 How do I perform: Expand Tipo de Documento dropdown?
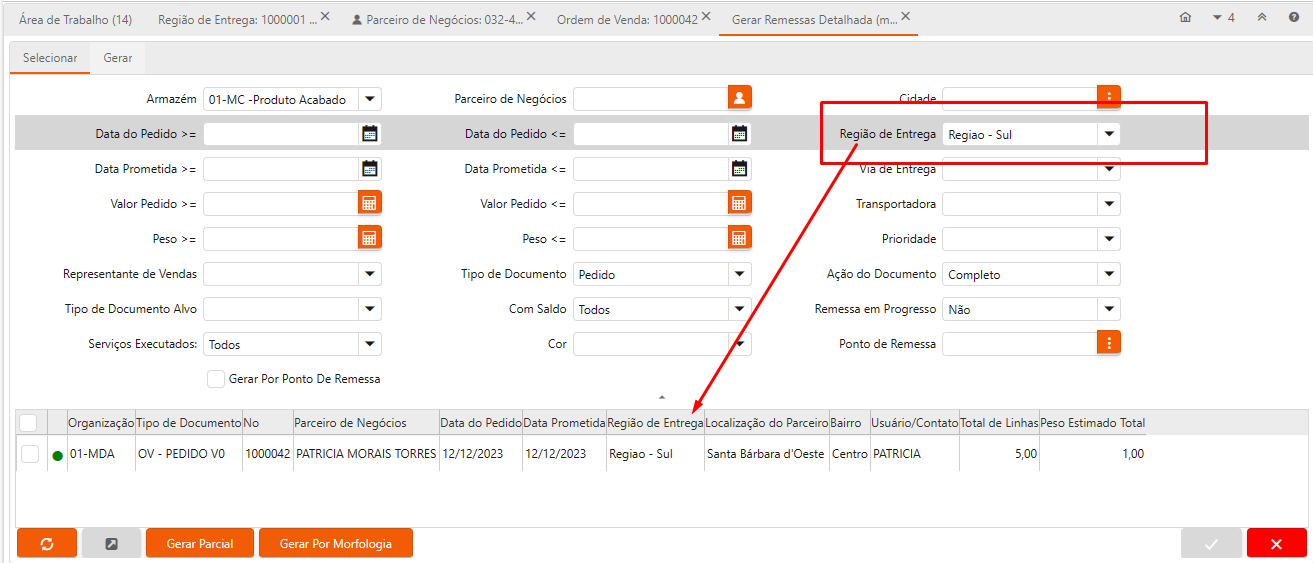(x=739, y=274)
